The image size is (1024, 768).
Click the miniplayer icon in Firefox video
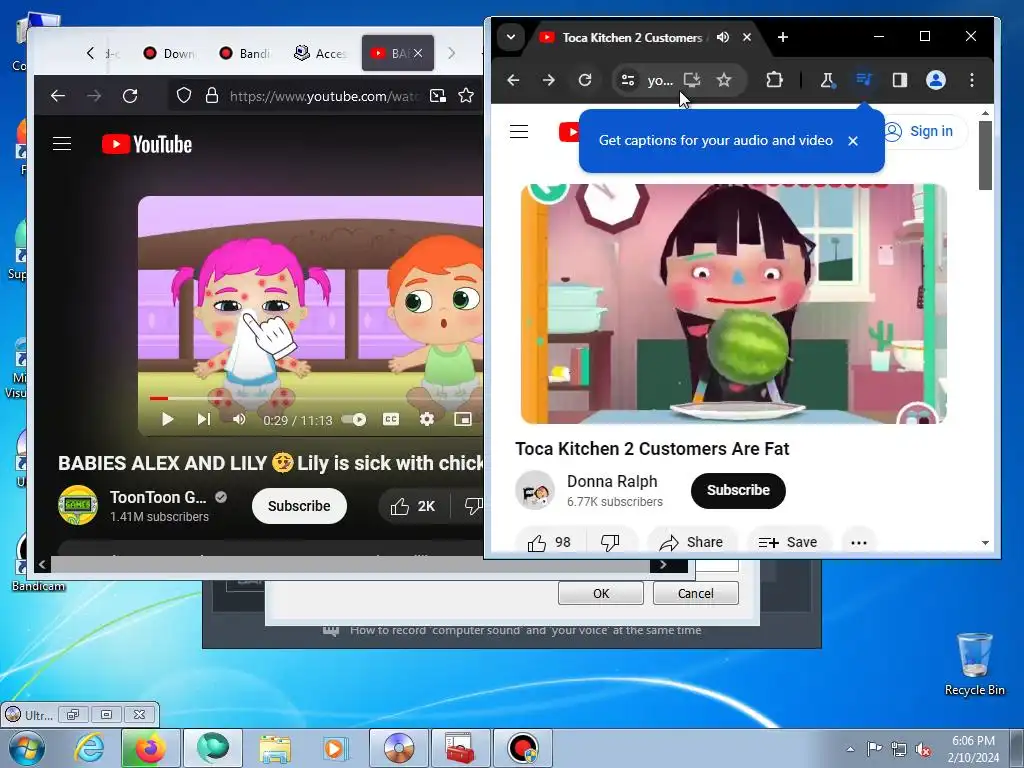tap(462, 419)
